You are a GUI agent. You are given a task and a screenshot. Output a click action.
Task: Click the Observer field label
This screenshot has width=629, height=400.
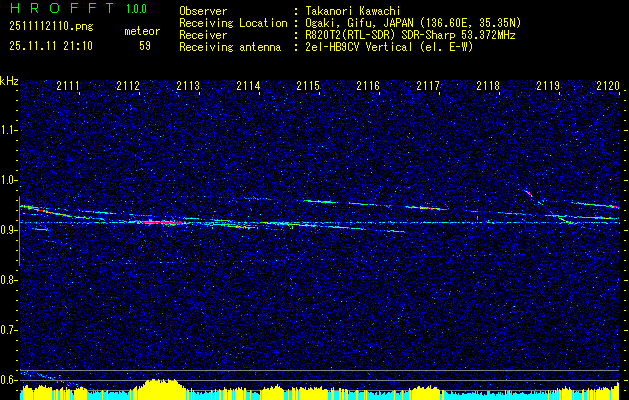(203, 11)
